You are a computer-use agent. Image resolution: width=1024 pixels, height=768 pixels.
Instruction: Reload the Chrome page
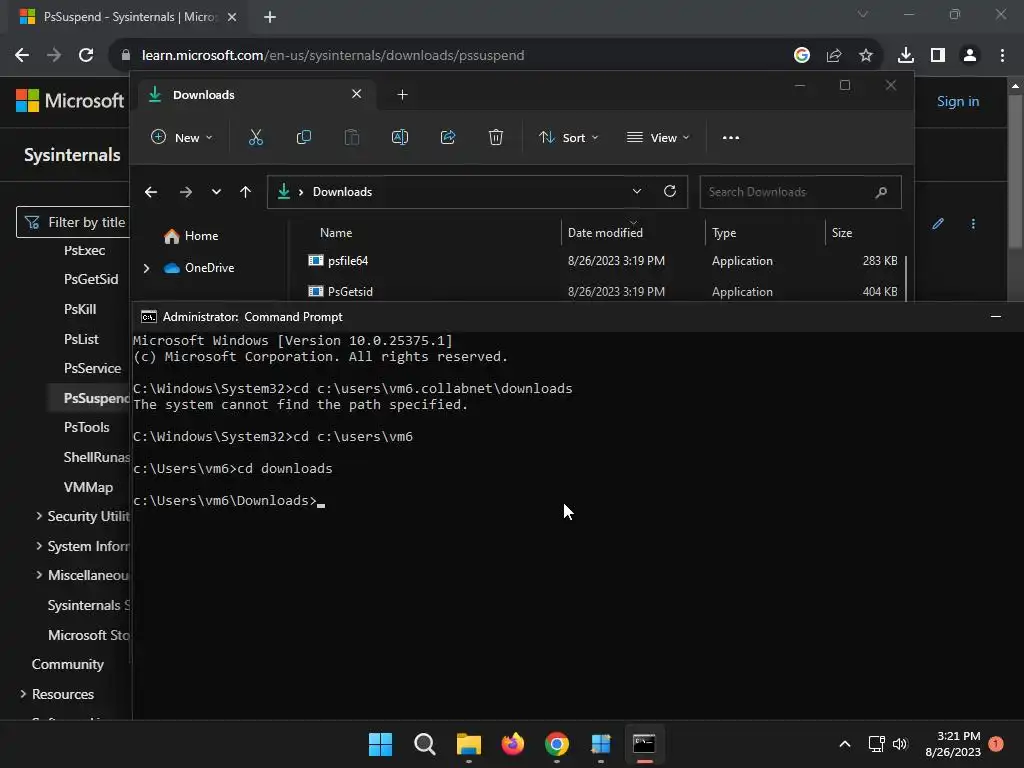[86, 56]
